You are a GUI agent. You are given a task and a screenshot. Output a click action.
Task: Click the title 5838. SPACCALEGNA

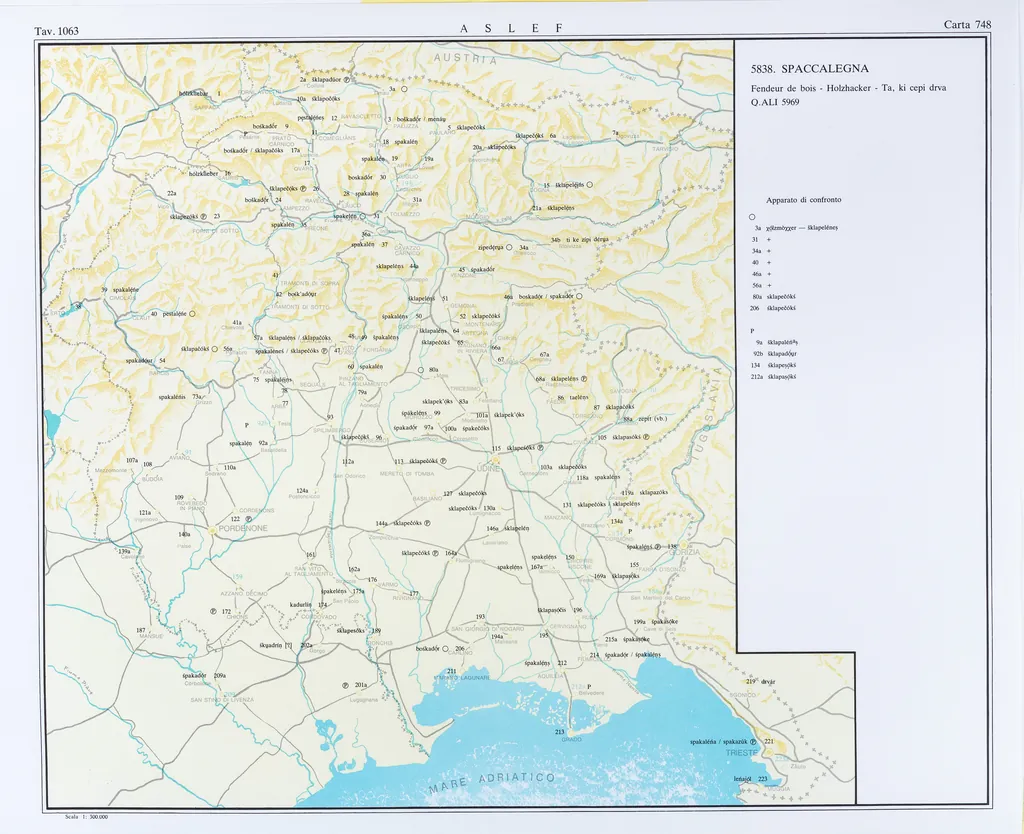(x=809, y=69)
